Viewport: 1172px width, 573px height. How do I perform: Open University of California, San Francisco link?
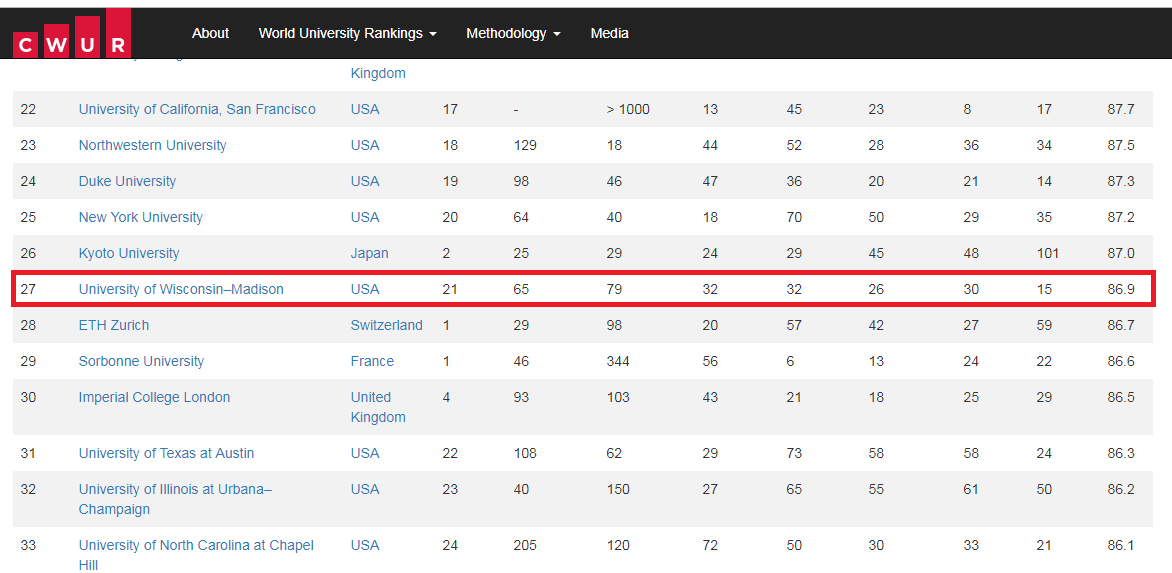[x=197, y=109]
